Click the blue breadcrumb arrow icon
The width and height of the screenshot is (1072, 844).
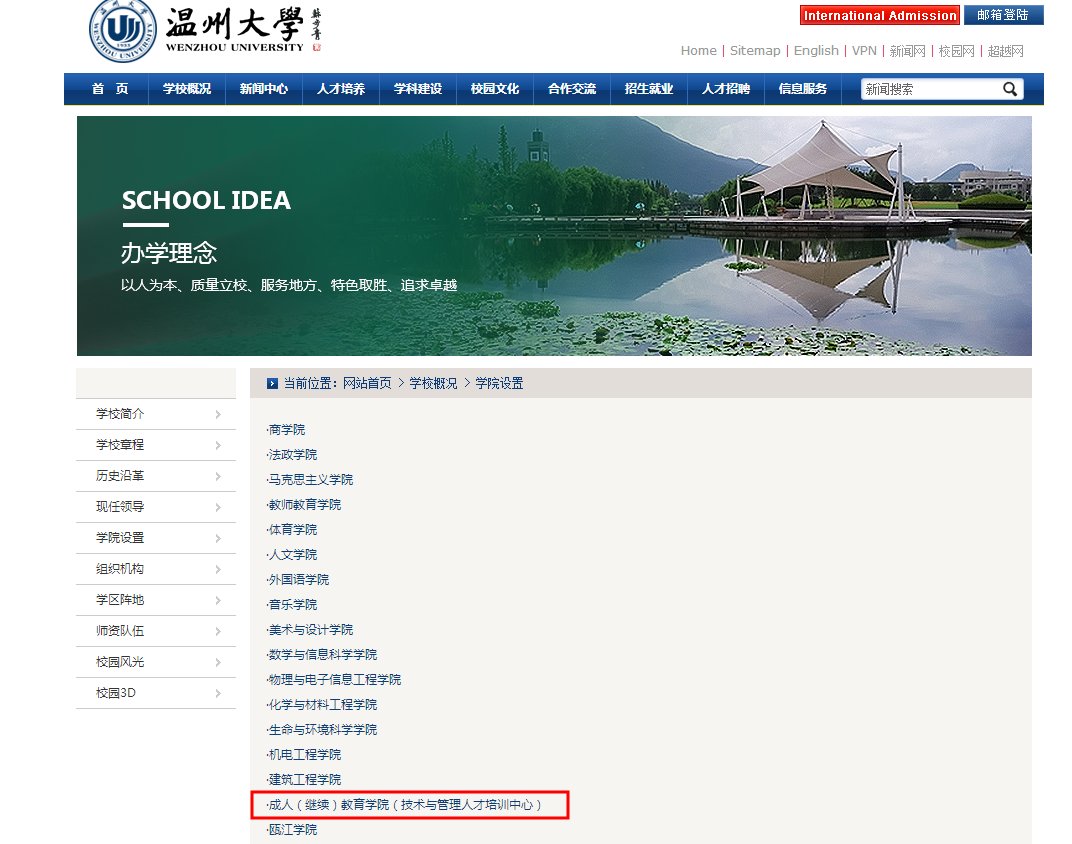tap(270, 383)
